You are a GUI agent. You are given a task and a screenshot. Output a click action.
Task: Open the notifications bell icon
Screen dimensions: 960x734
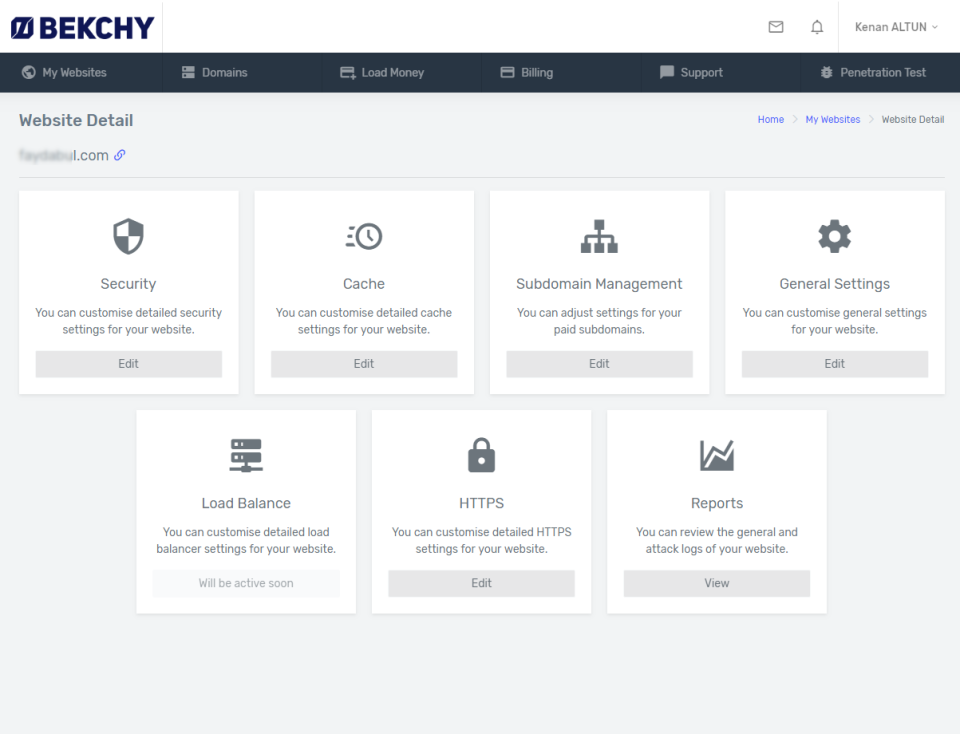(817, 27)
